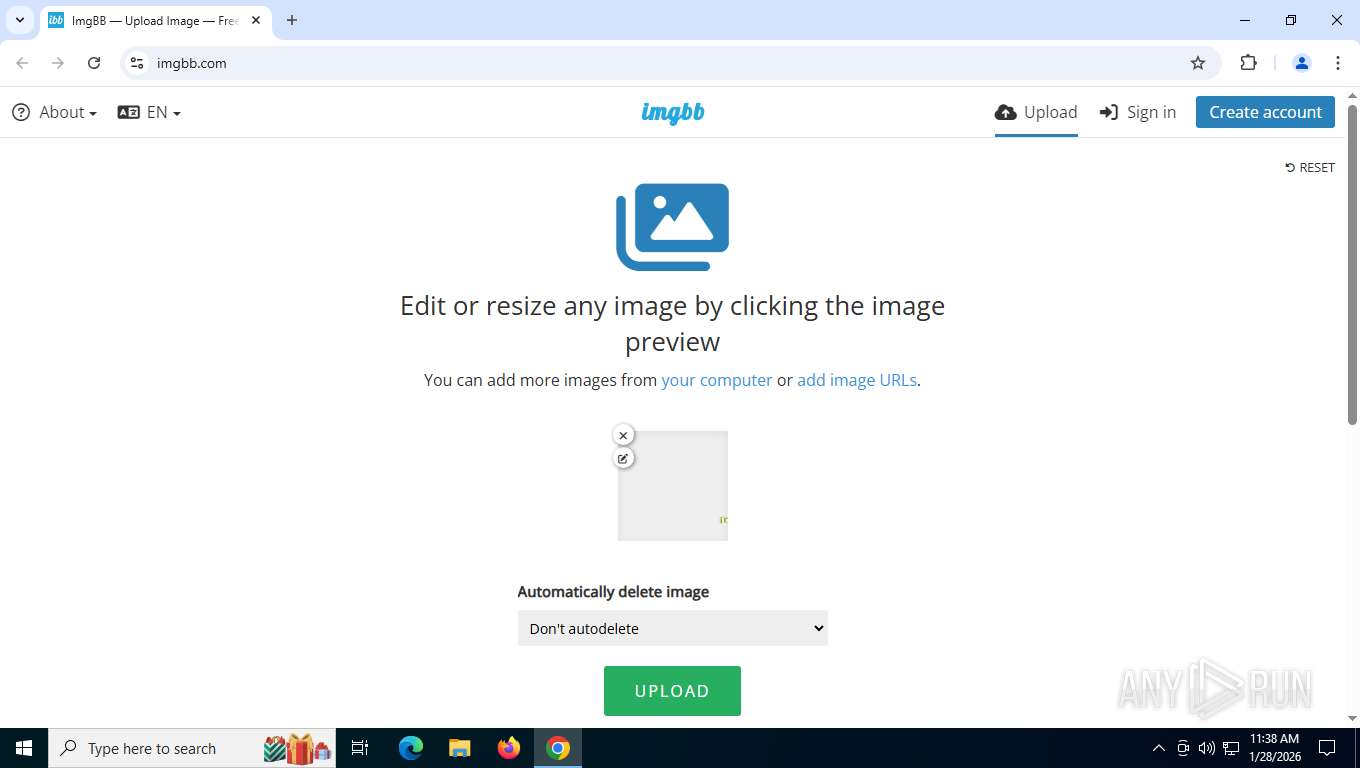Open the network icon in system tray
This screenshot has height=768, width=1360.
(1231, 748)
